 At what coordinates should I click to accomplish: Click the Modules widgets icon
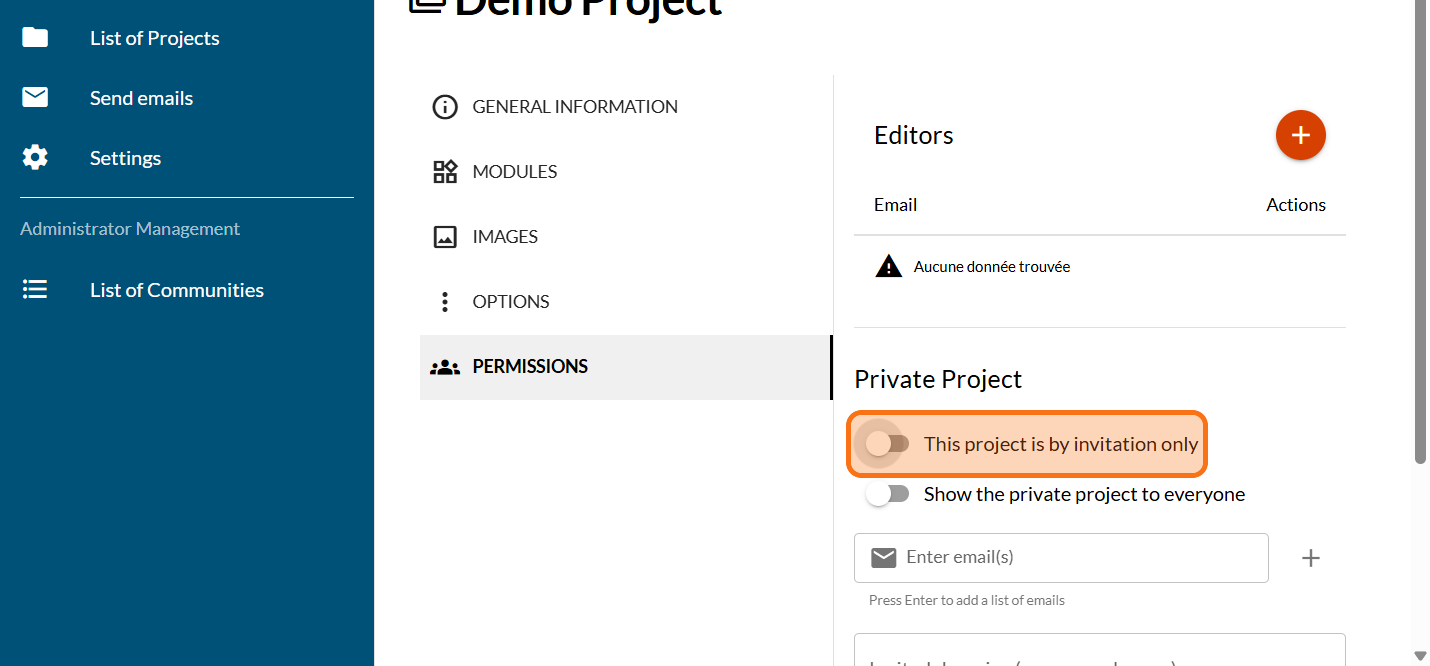444,172
